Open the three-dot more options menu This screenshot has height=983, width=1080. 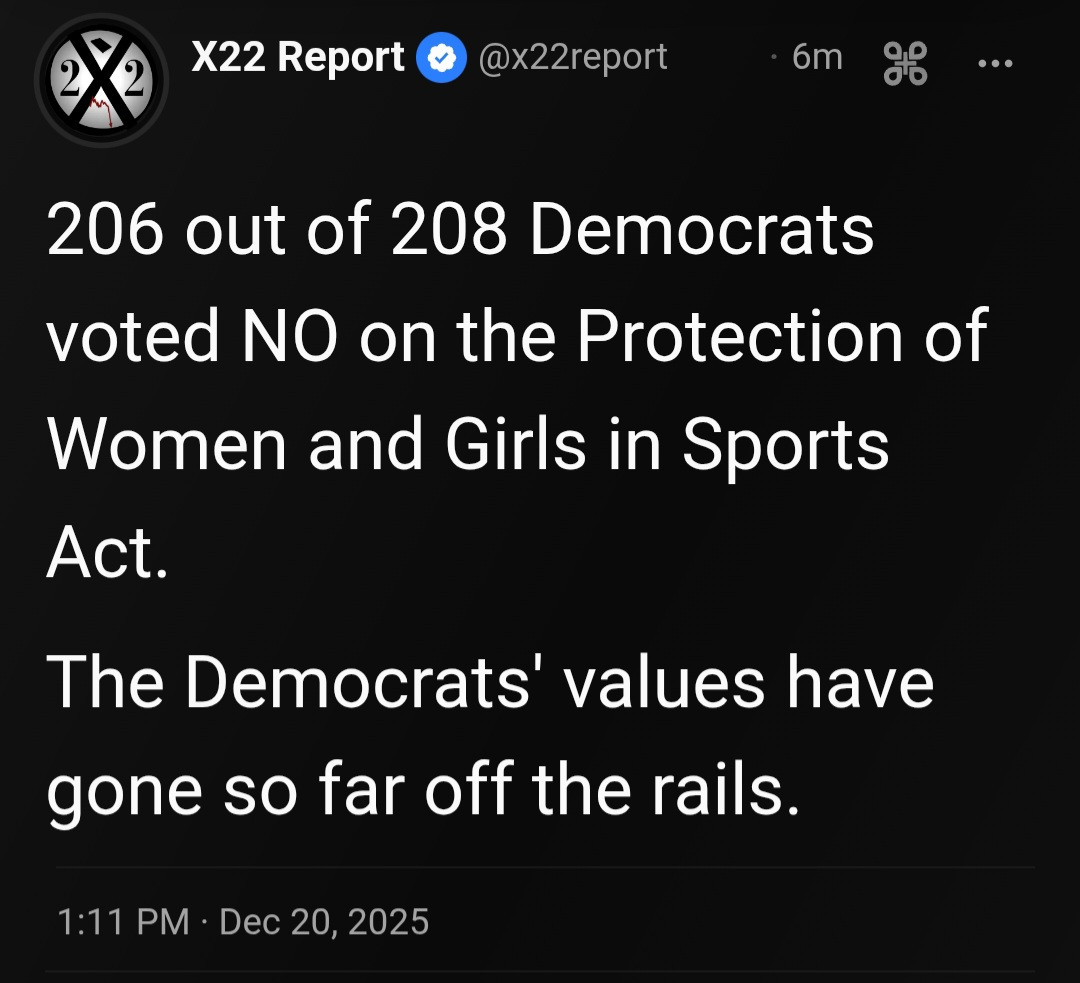[995, 62]
